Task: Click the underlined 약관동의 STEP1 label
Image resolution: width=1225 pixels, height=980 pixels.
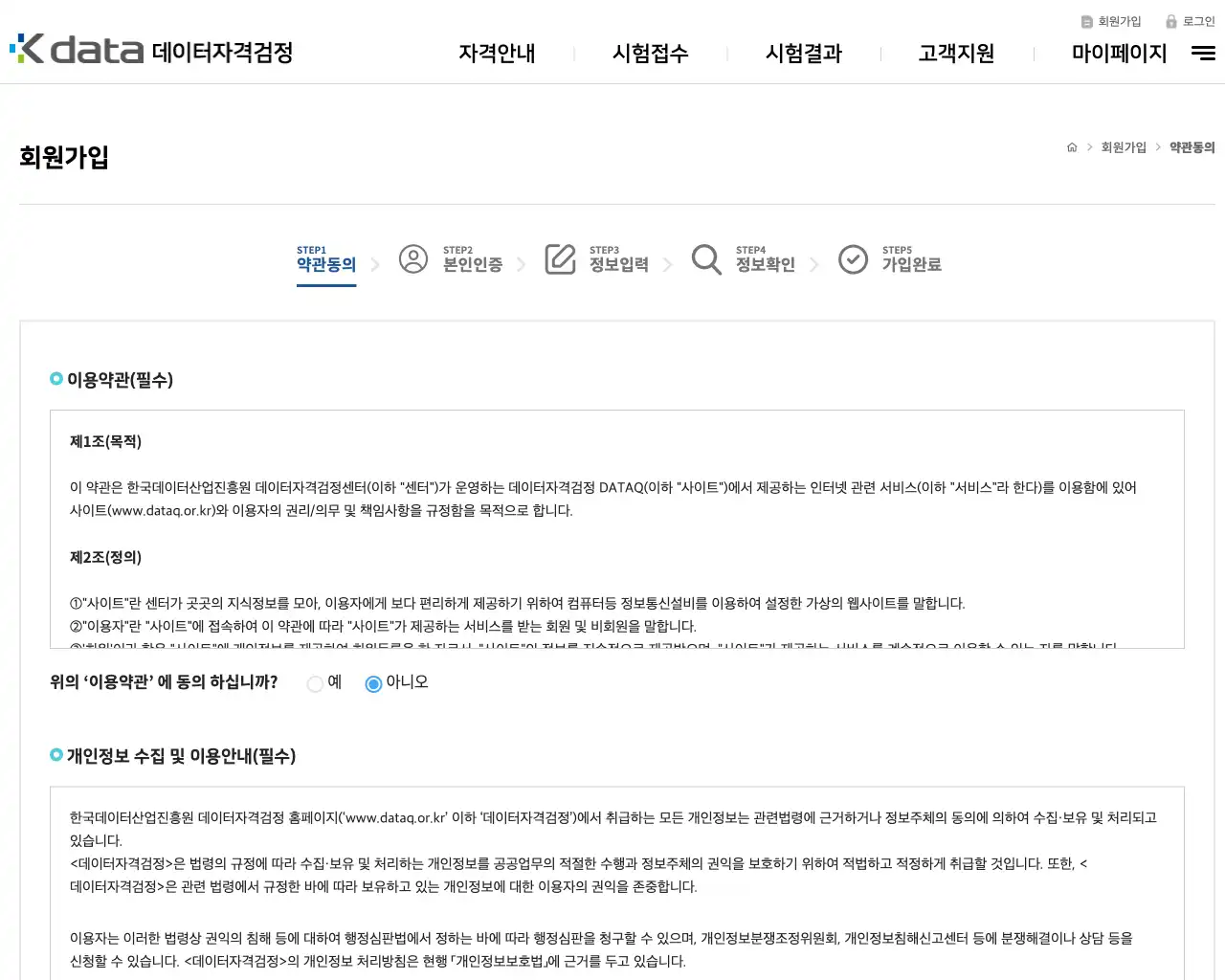Action: pyautogui.click(x=326, y=265)
